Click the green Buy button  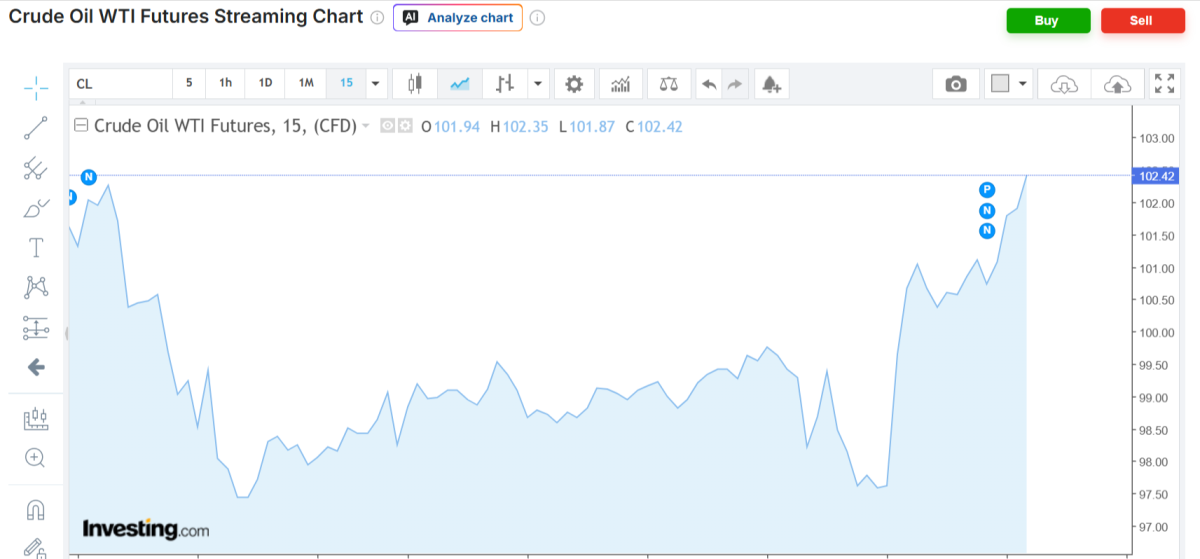coord(1048,20)
